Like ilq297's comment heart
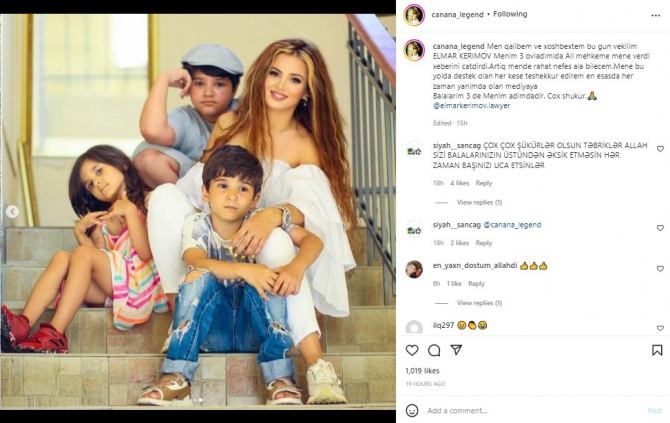 pyautogui.click(x=660, y=329)
